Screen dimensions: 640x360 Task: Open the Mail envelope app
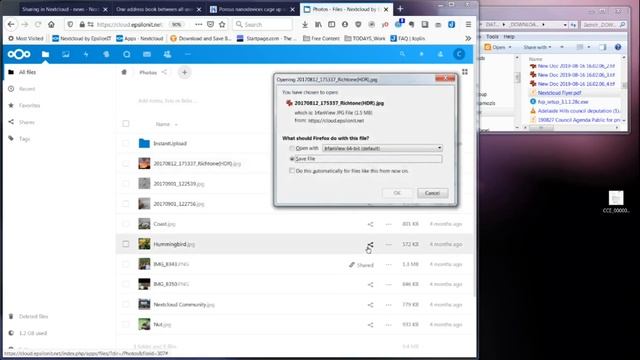(147, 54)
